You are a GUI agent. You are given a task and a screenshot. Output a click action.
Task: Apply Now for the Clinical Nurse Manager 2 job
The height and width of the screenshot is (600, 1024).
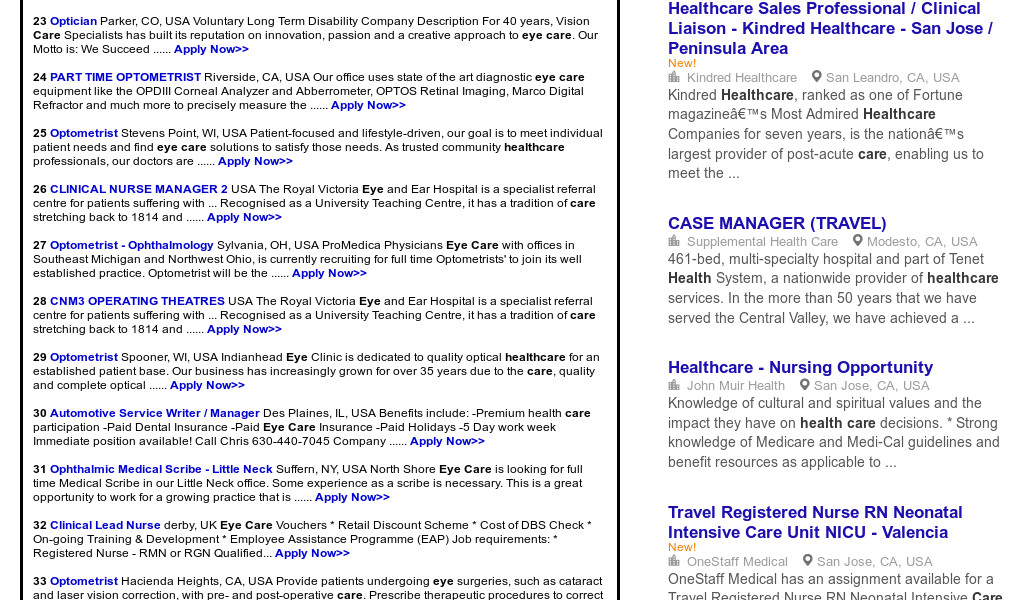pos(244,218)
